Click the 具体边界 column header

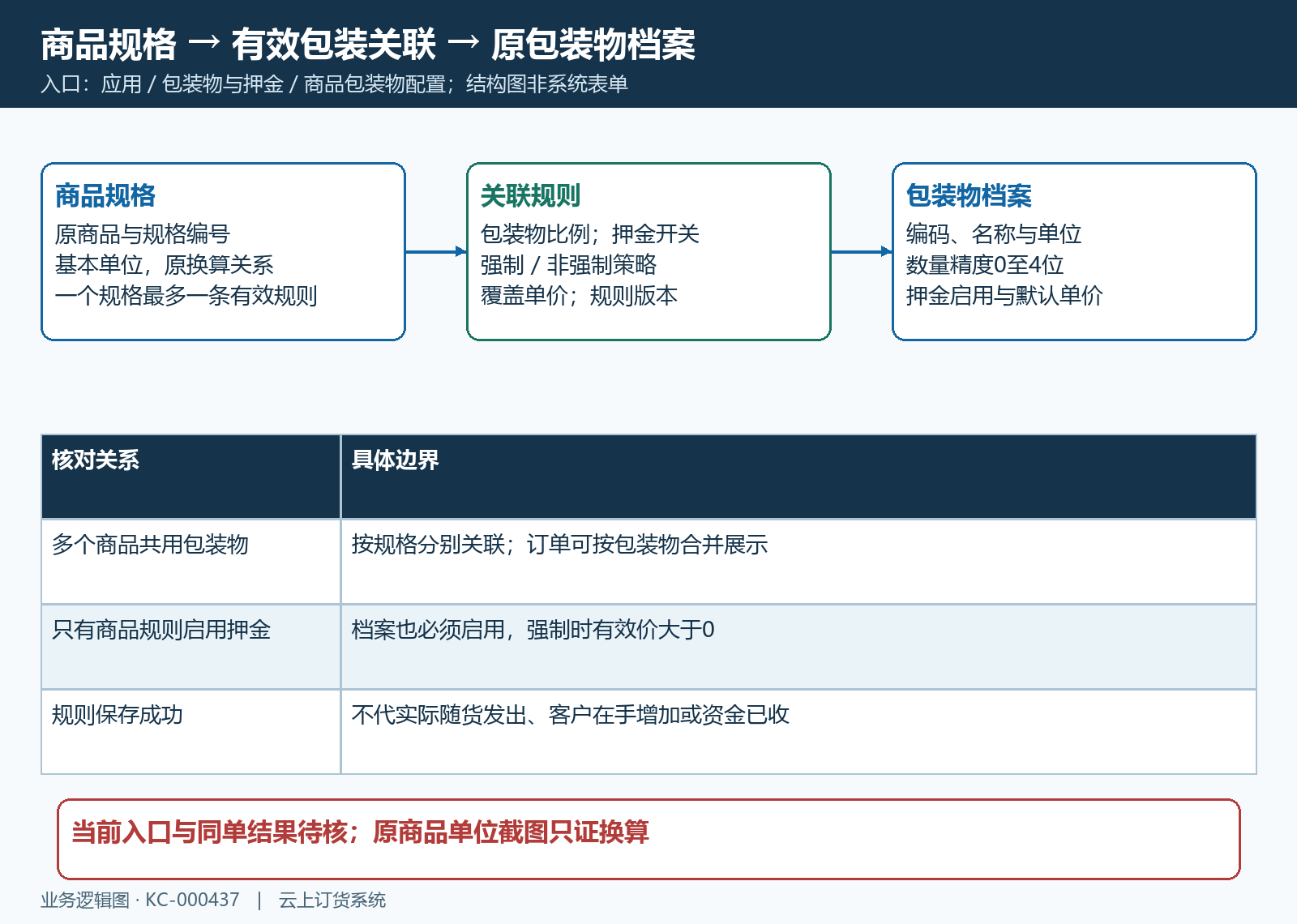point(798,477)
